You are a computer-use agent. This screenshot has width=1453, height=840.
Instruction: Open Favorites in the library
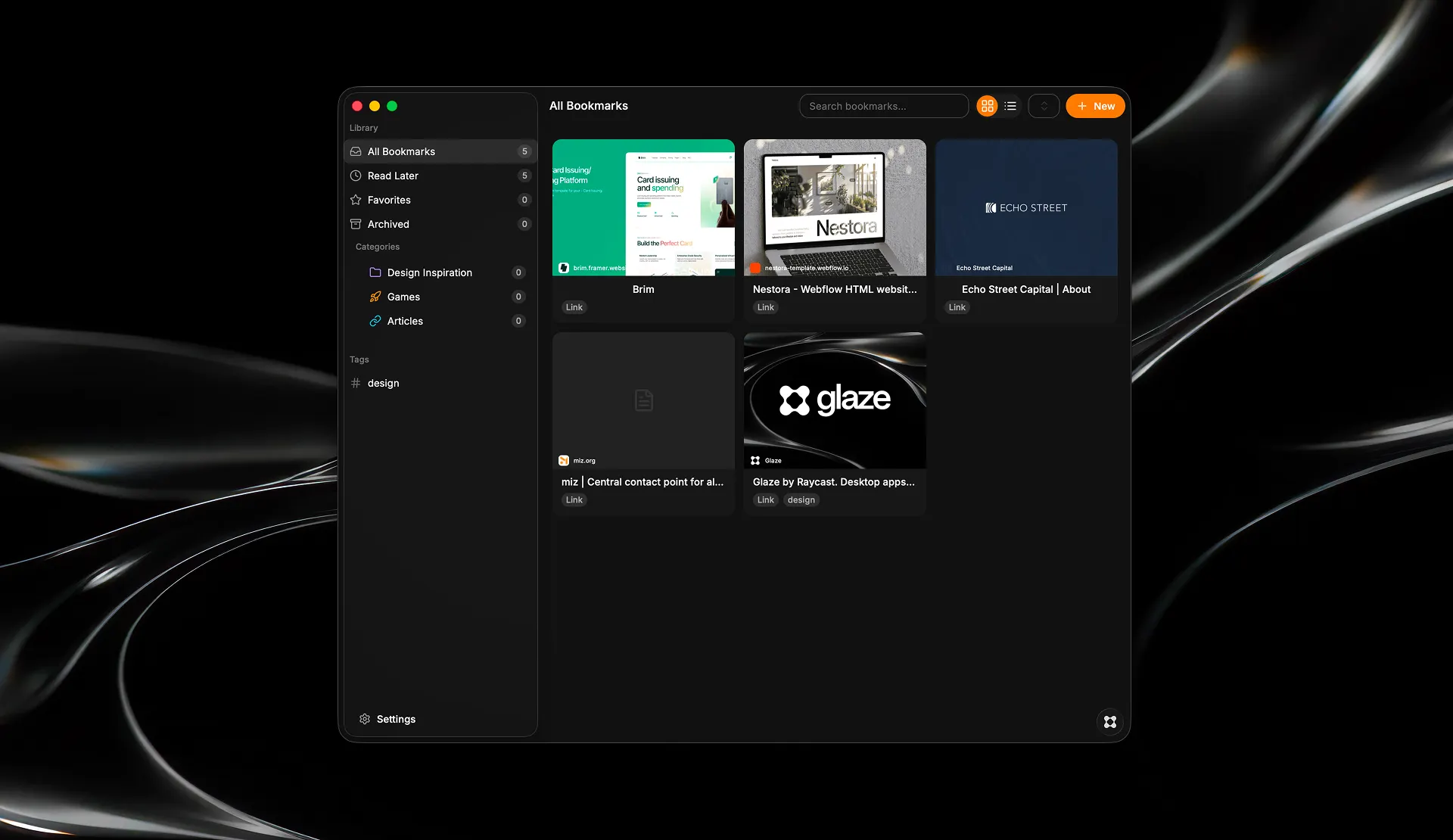tap(440, 200)
